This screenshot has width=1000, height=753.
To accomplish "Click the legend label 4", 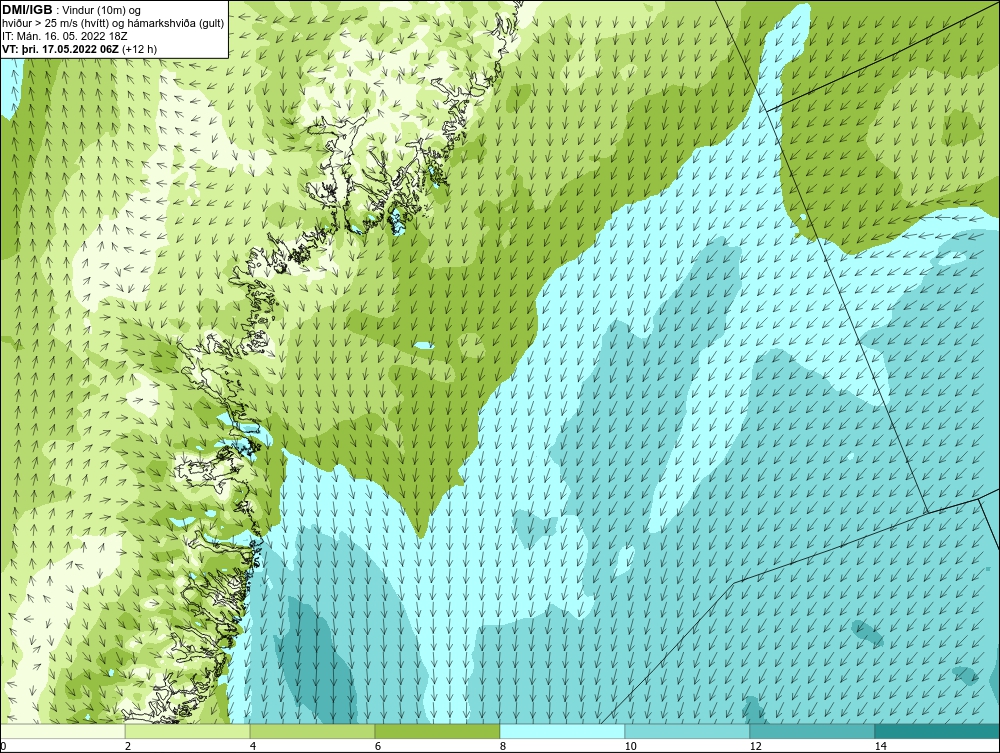I will [x=253, y=746].
